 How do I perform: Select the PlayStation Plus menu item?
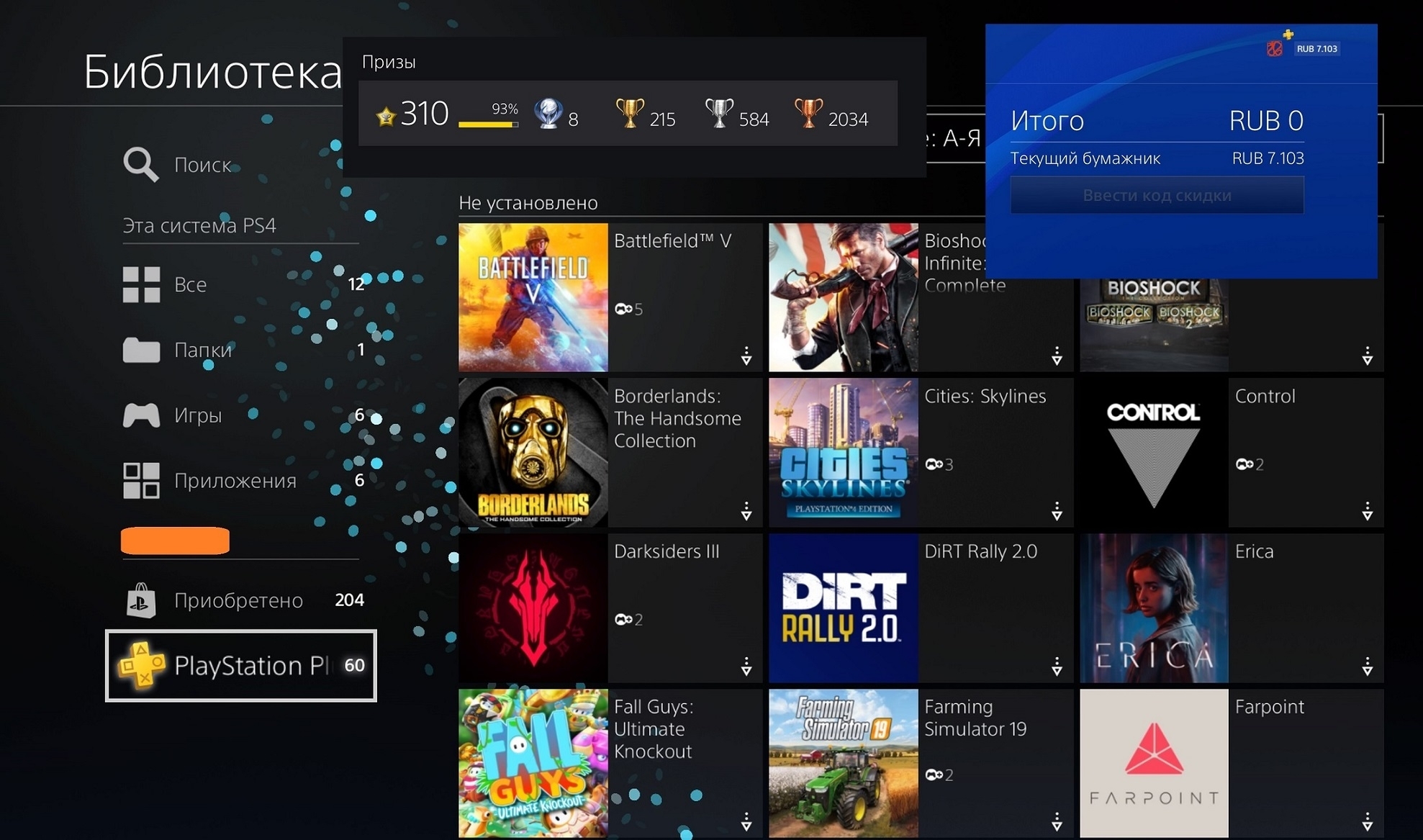click(x=240, y=665)
